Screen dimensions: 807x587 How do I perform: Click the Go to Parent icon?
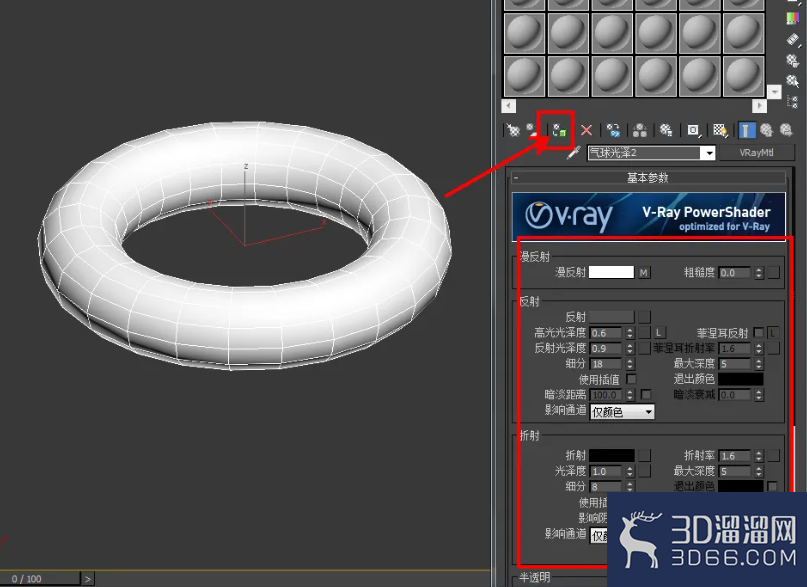[766, 130]
